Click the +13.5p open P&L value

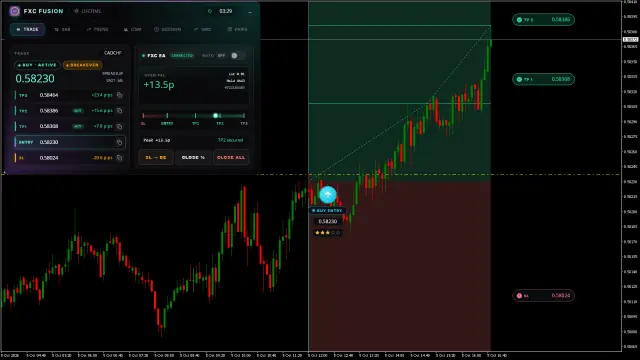[x=159, y=84]
